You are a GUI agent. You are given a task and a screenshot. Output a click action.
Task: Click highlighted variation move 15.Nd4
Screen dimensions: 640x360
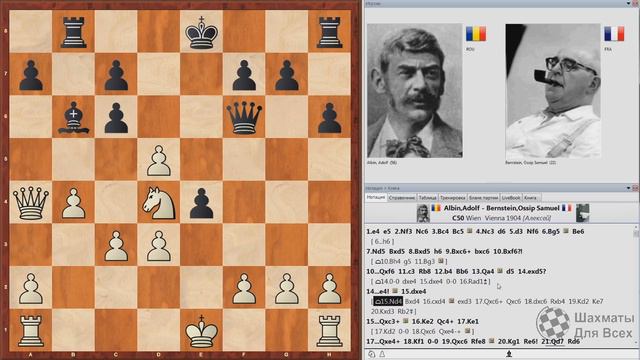click(x=388, y=301)
